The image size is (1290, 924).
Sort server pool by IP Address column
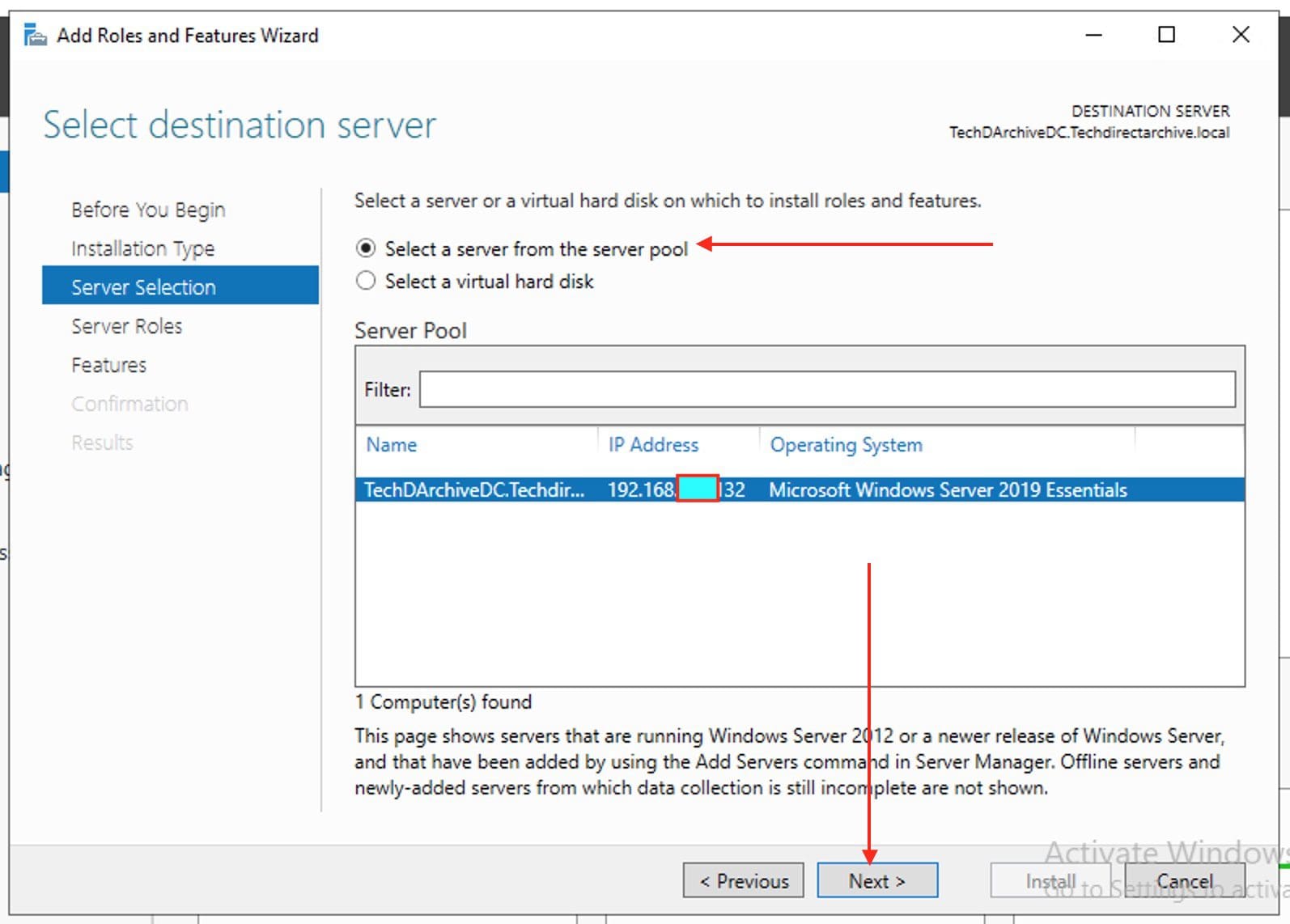(x=653, y=445)
